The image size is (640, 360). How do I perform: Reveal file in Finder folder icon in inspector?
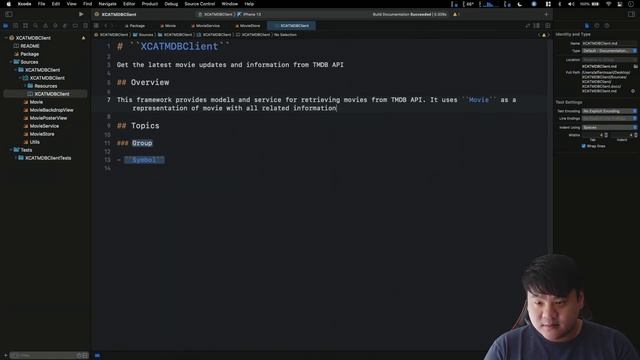coord(635,66)
